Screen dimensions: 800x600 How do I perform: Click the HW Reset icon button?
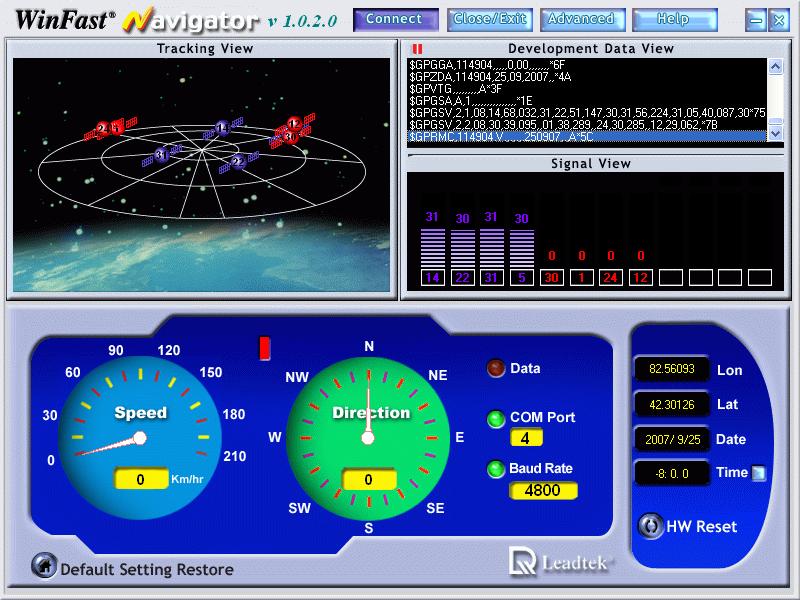[651, 526]
